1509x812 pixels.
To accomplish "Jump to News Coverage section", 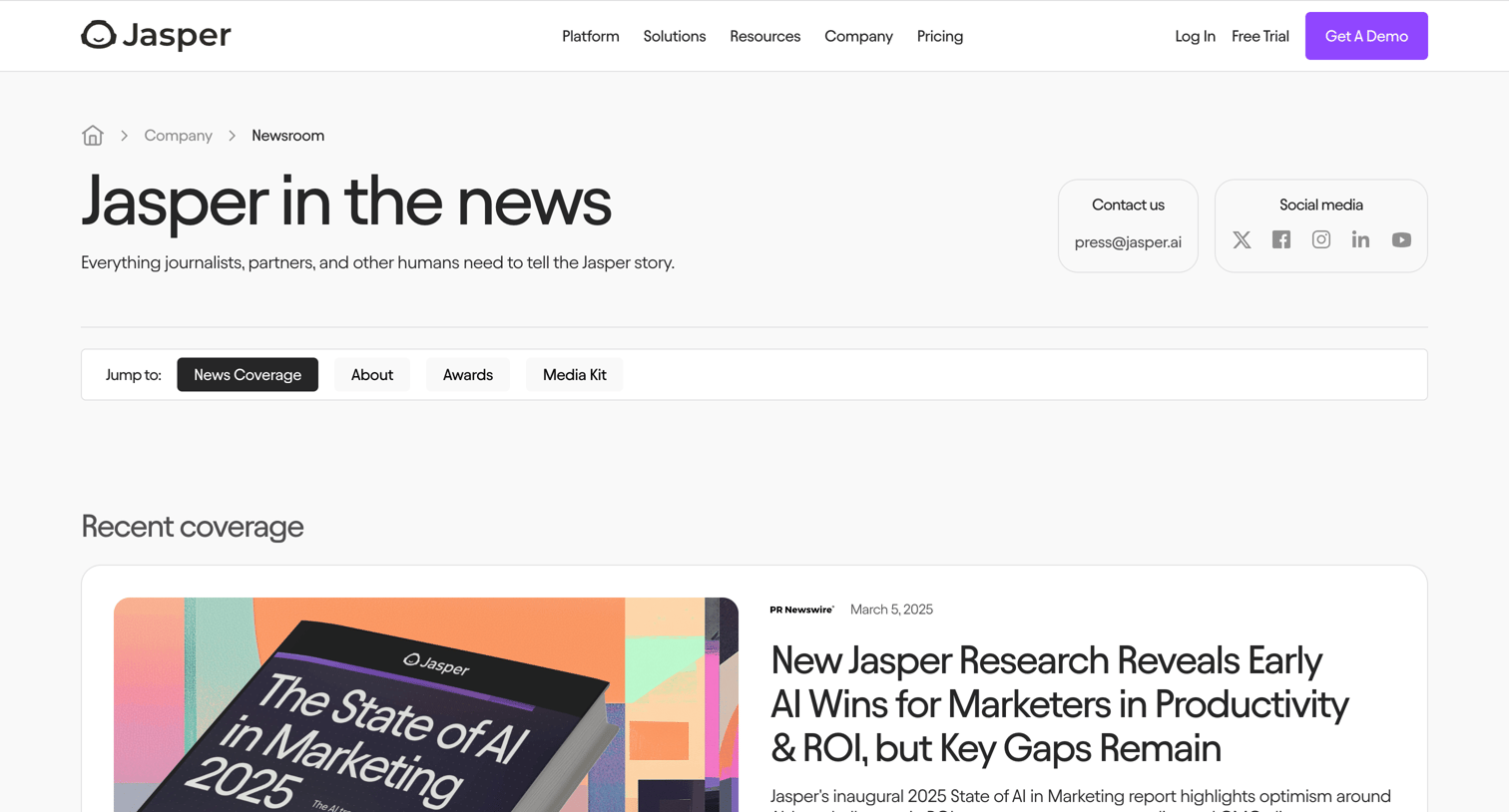I will (248, 375).
